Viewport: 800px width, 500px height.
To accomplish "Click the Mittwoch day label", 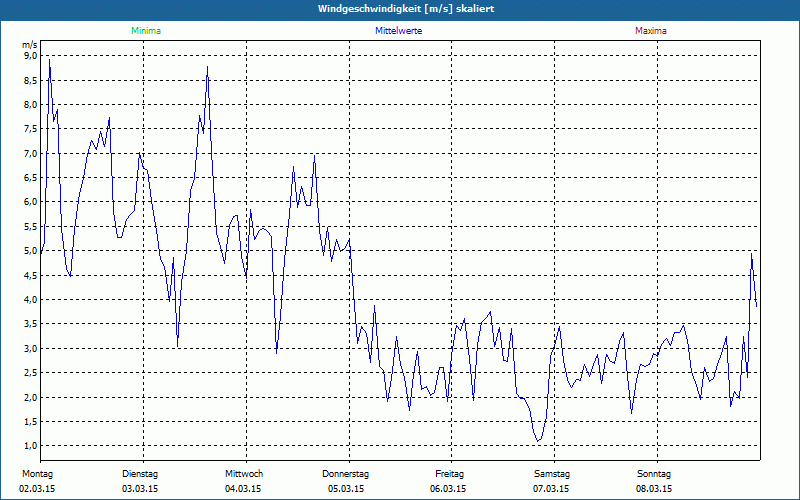I will (244, 474).
